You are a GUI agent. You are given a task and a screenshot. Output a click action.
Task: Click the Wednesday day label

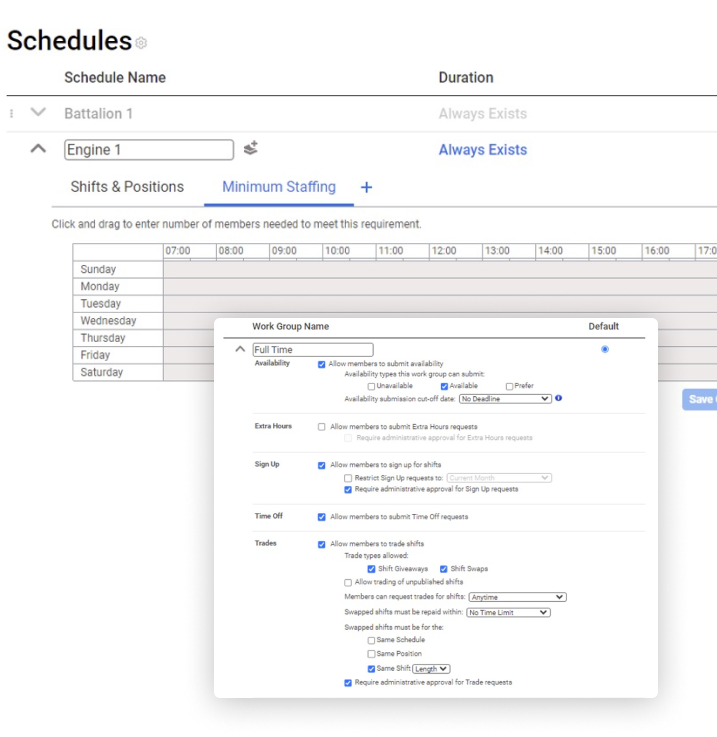point(108,321)
